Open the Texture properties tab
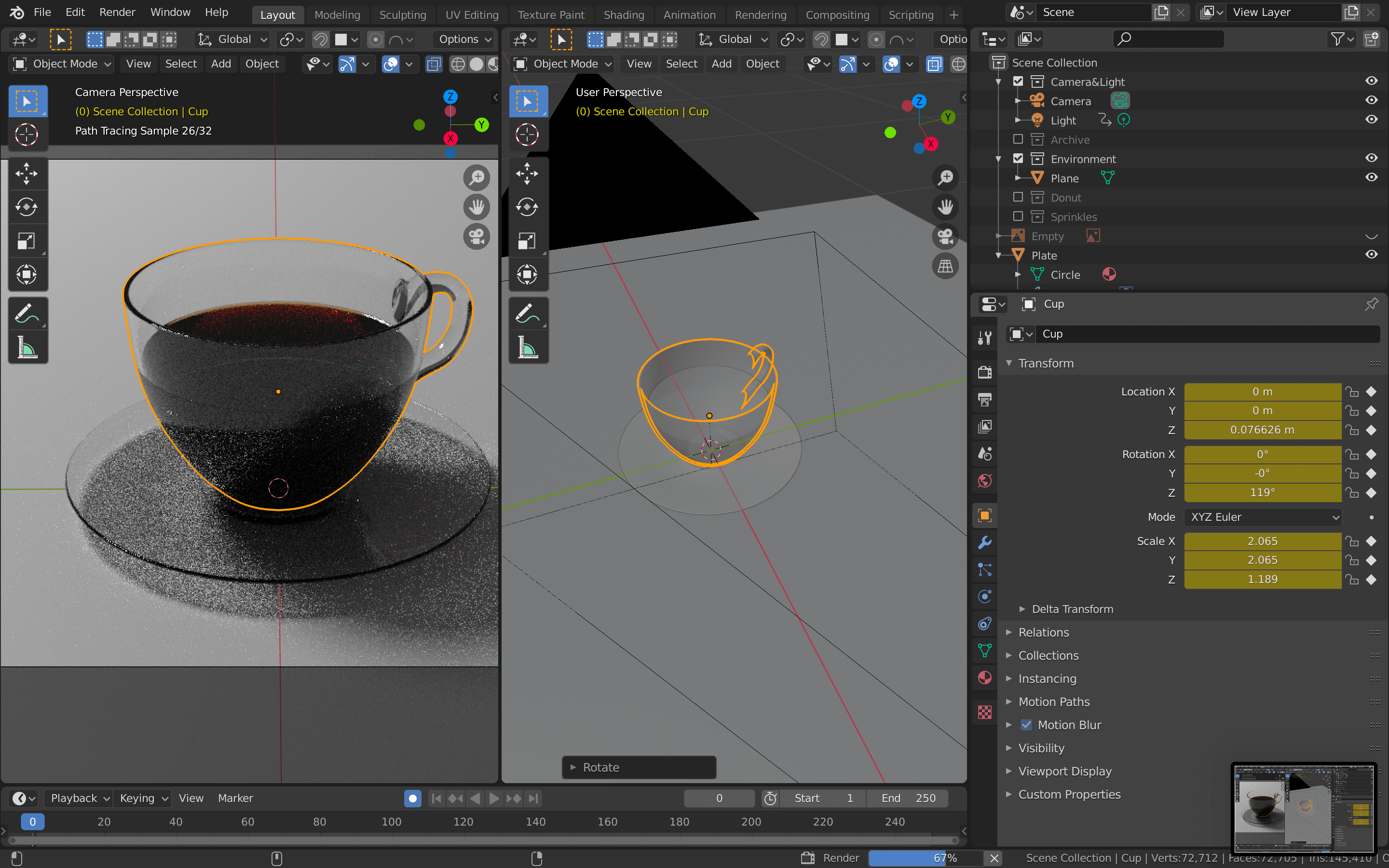This screenshot has width=1389, height=868. [985, 712]
